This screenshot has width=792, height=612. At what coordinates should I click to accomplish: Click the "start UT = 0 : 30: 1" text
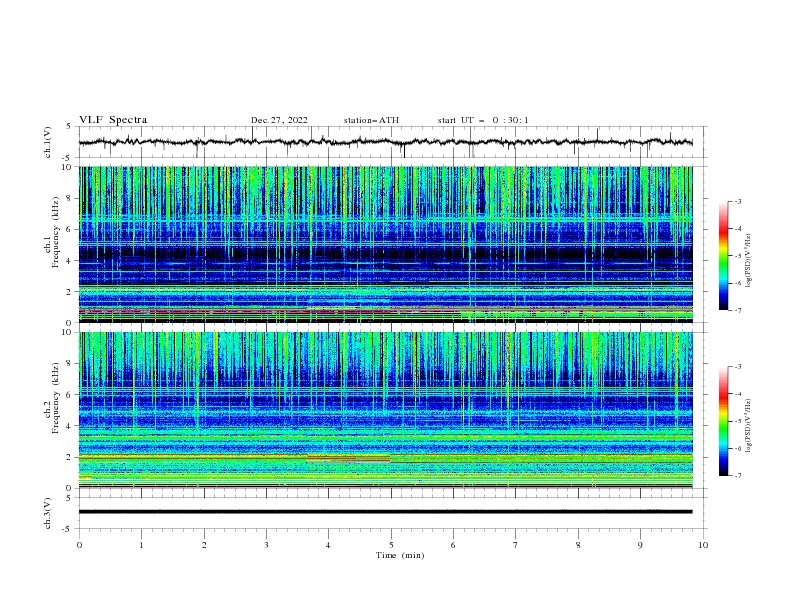pos(483,120)
